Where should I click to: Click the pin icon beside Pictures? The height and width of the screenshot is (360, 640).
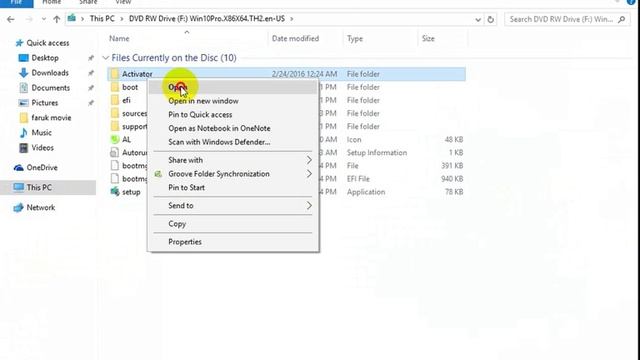[91, 103]
